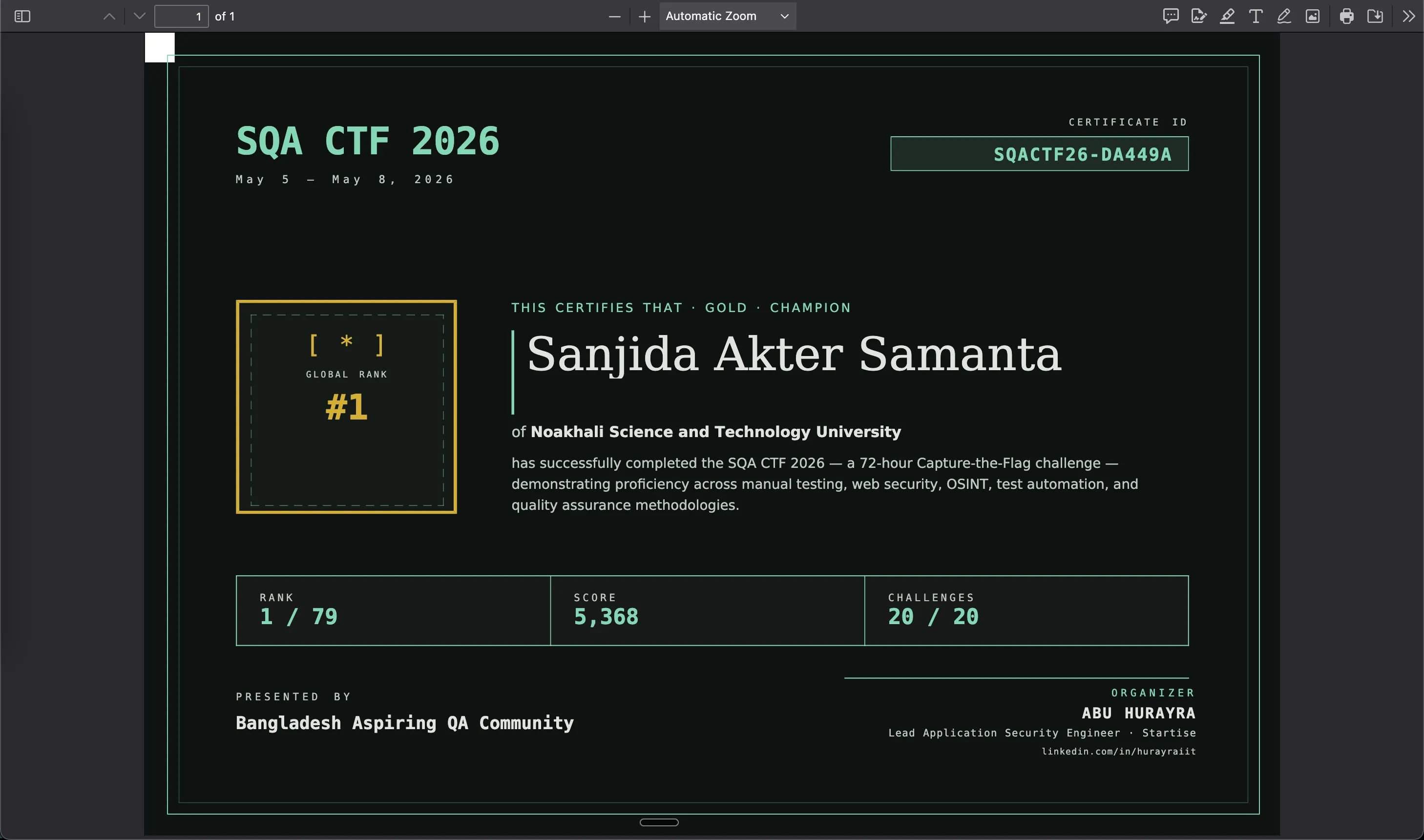Click the score value 5,368
This screenshot has height=840, width=1424.
[x=606, y=617]
